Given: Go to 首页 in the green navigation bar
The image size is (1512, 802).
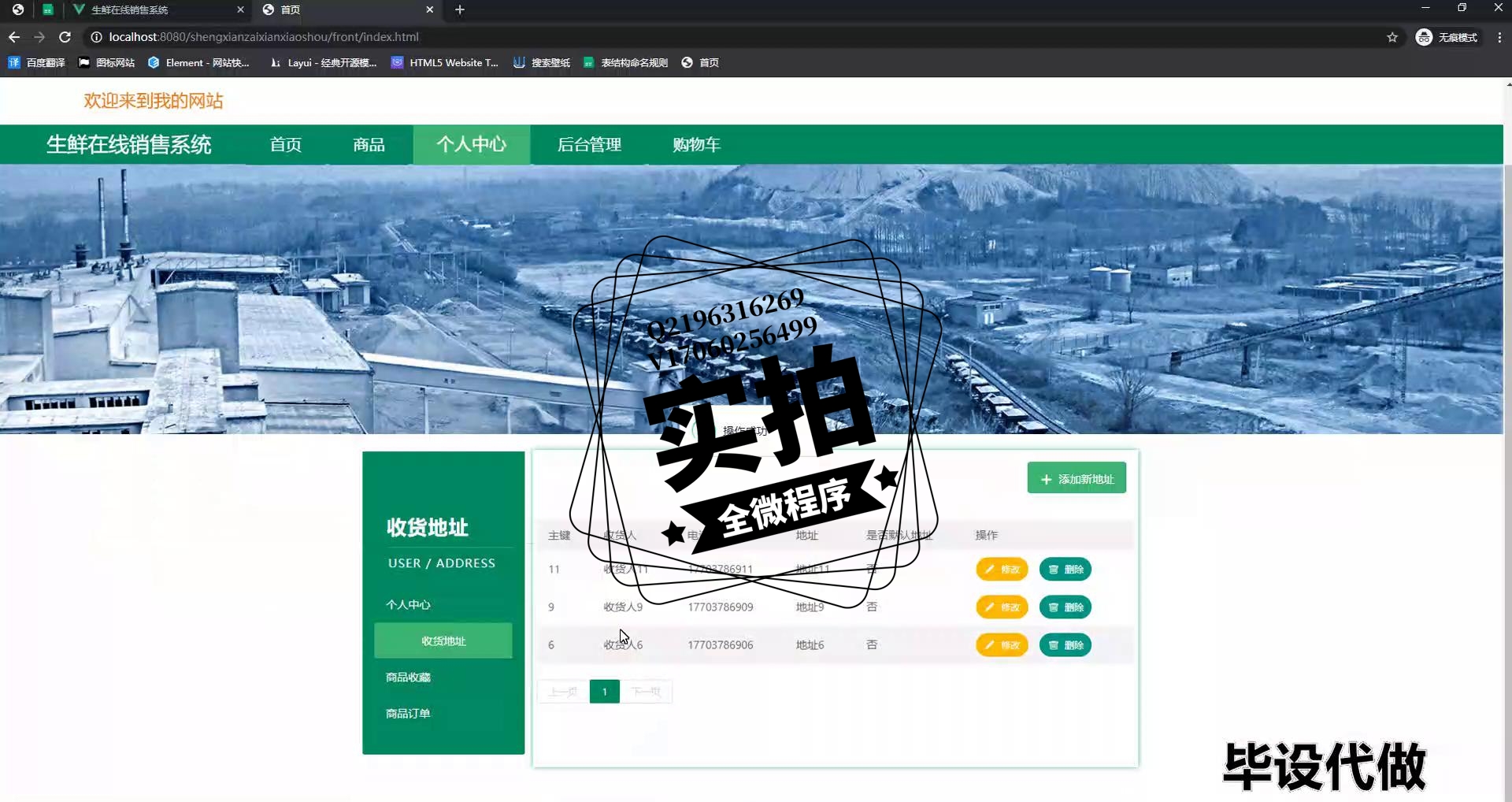Looking at the screenshot, I should pyautogui.click(x=286, y=144).
